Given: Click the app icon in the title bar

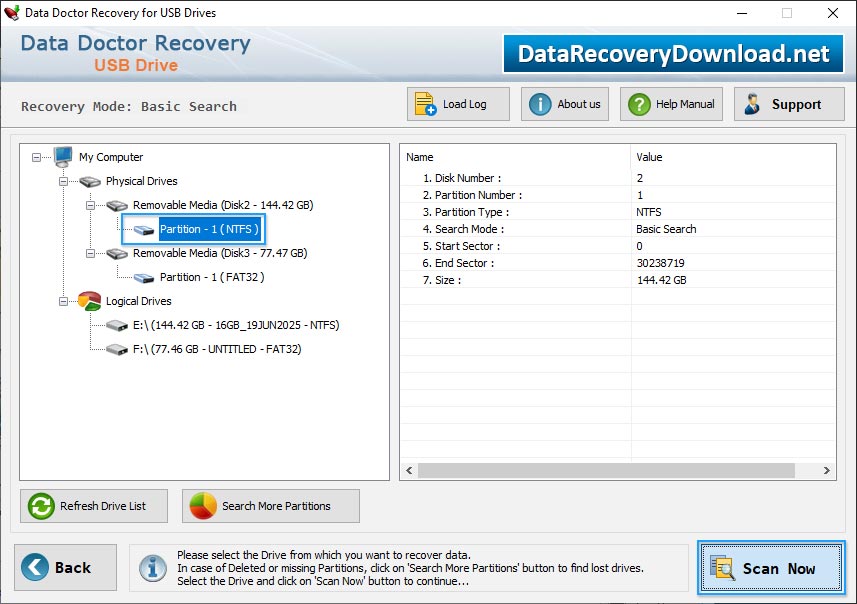Looking at the screenshot, I should [11, 13].
